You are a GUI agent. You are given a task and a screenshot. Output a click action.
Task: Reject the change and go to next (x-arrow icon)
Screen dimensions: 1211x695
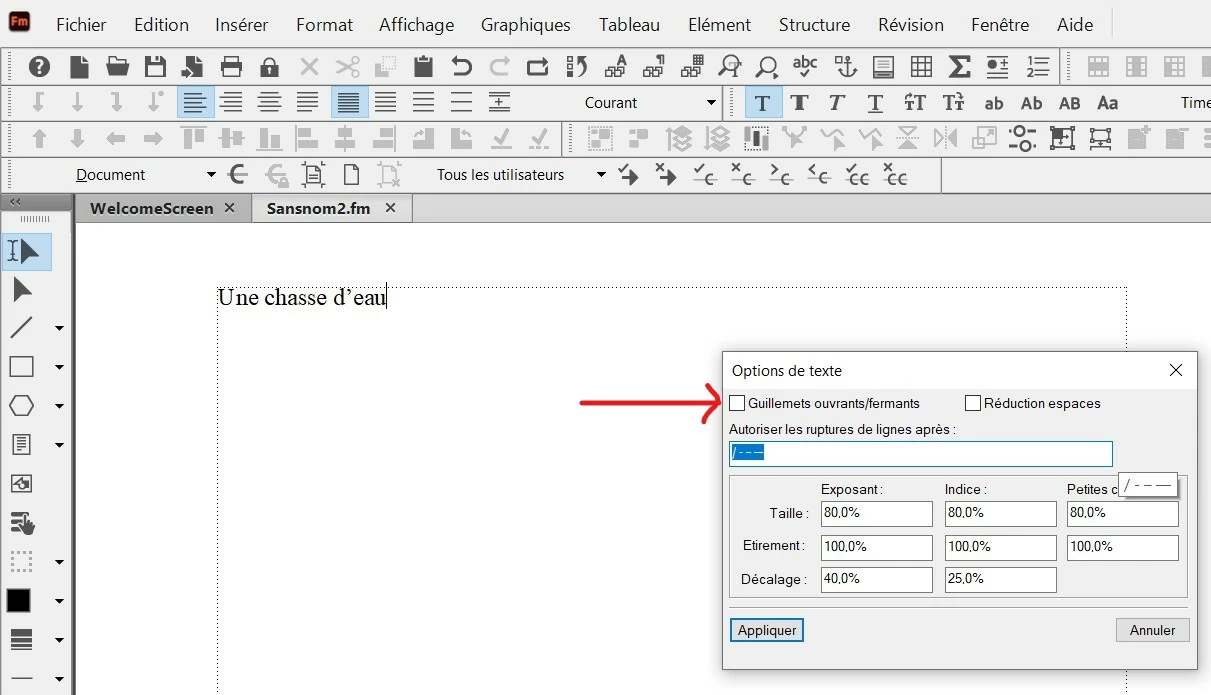666,175
